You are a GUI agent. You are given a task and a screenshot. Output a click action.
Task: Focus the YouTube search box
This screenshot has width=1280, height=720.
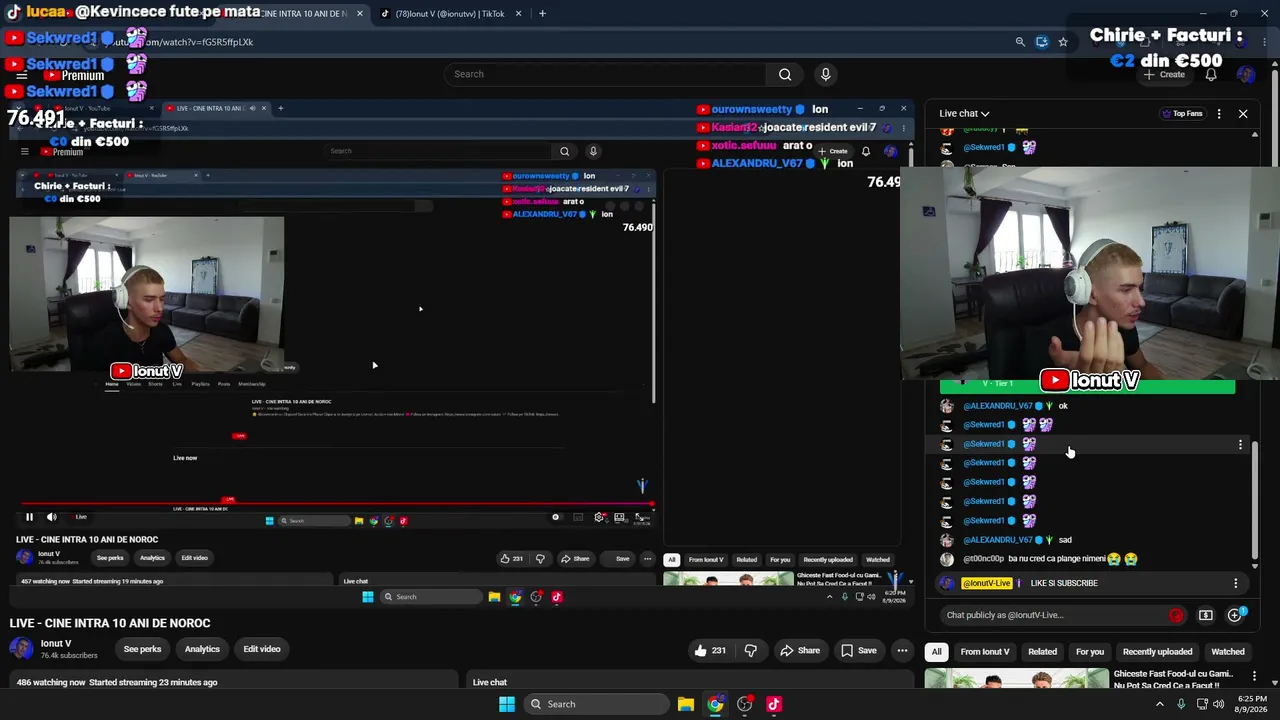tap(605, 74)
